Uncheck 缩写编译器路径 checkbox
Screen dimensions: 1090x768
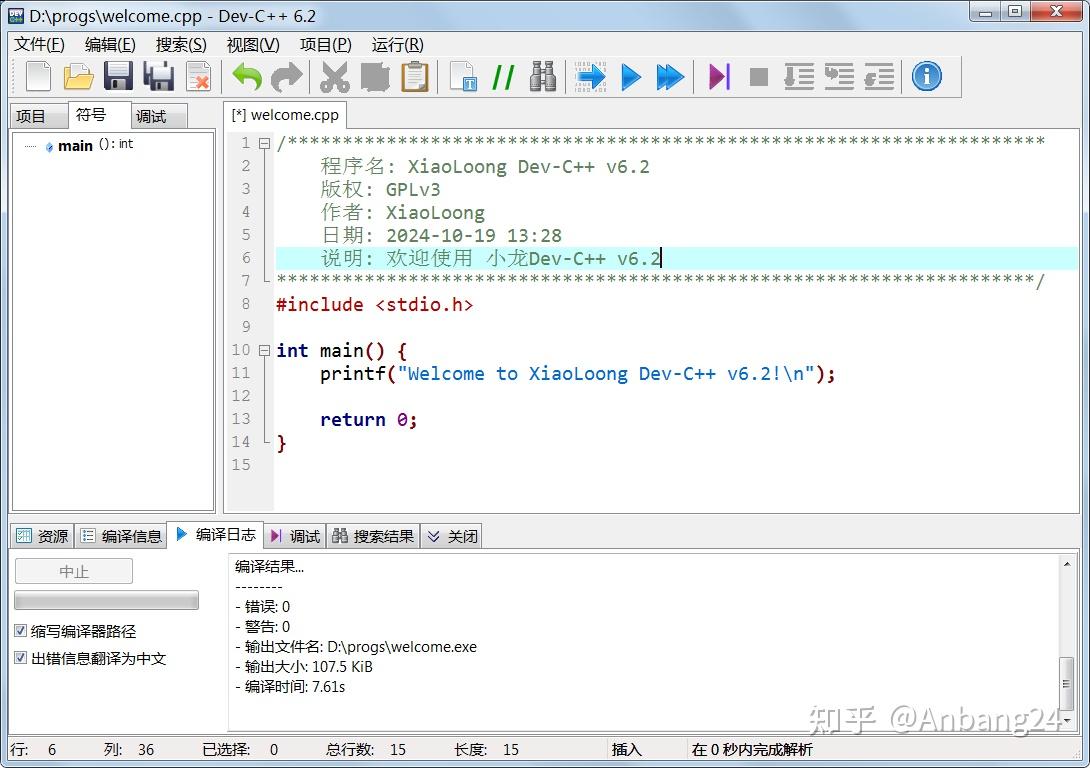pos(20,631)
